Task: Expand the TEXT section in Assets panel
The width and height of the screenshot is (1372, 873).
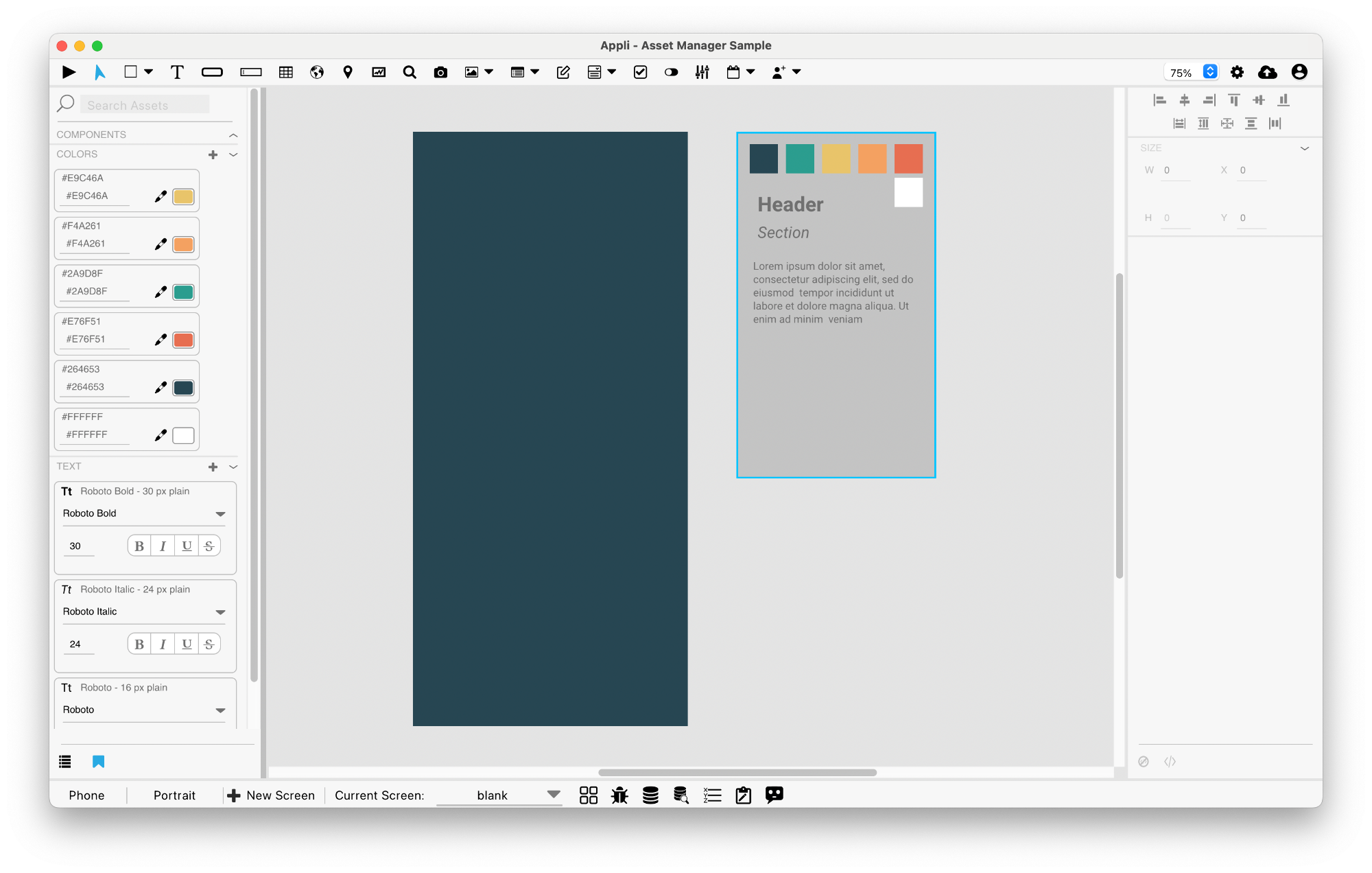Action: click(232, 467)
